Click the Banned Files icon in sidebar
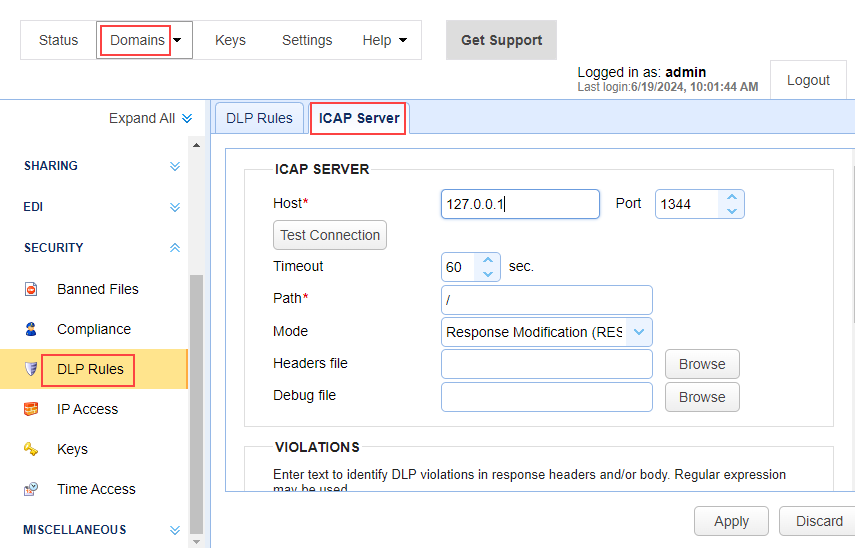This screenshot has width=855, height=548. pyautogui.click(x=31, y=289)
